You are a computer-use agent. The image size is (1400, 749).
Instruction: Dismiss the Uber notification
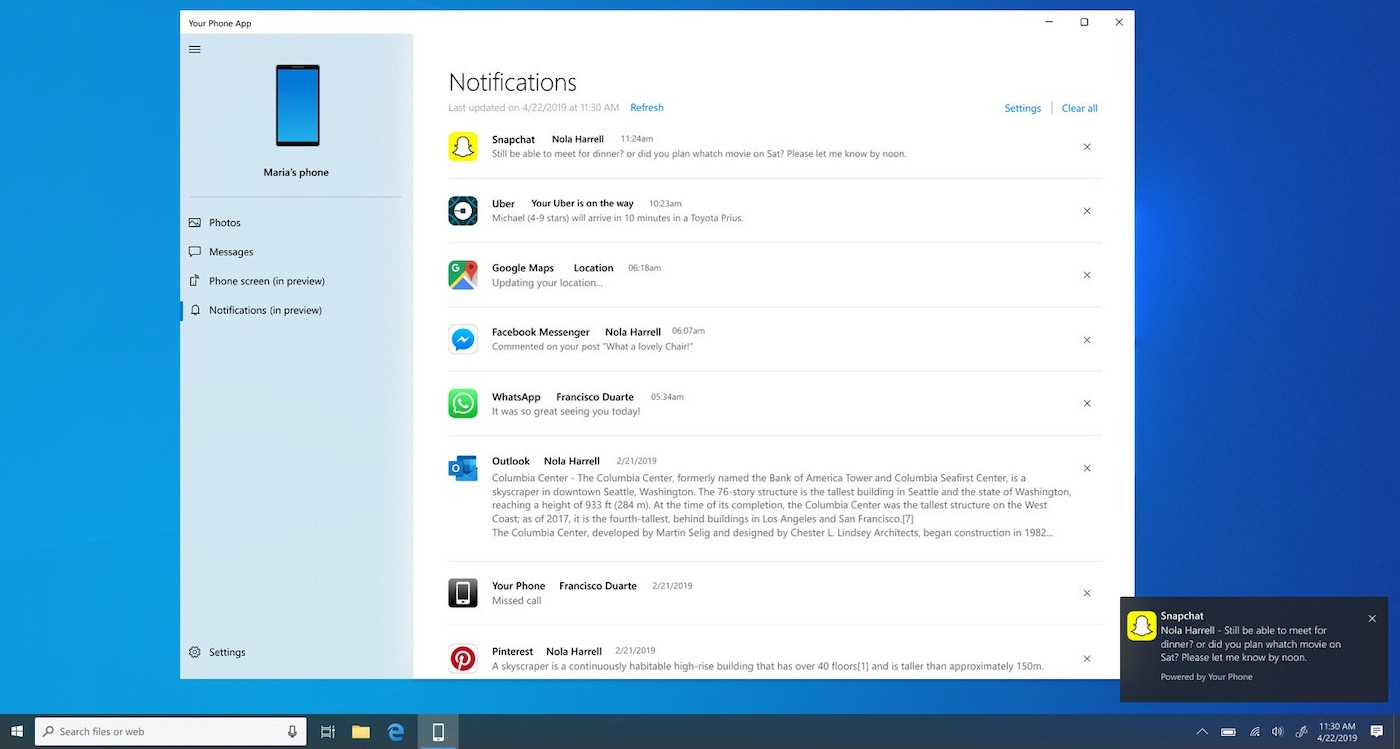[1087, 211]
